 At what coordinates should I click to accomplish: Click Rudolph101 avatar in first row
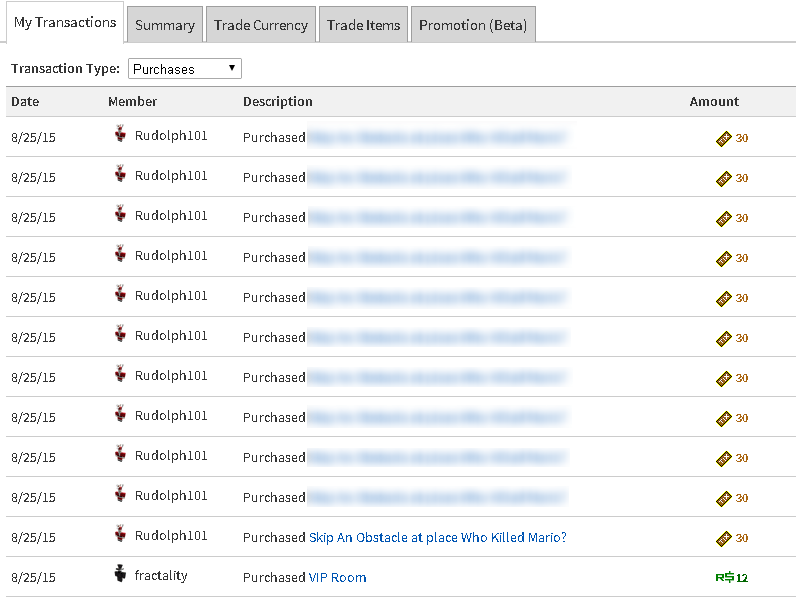point(121,135)
